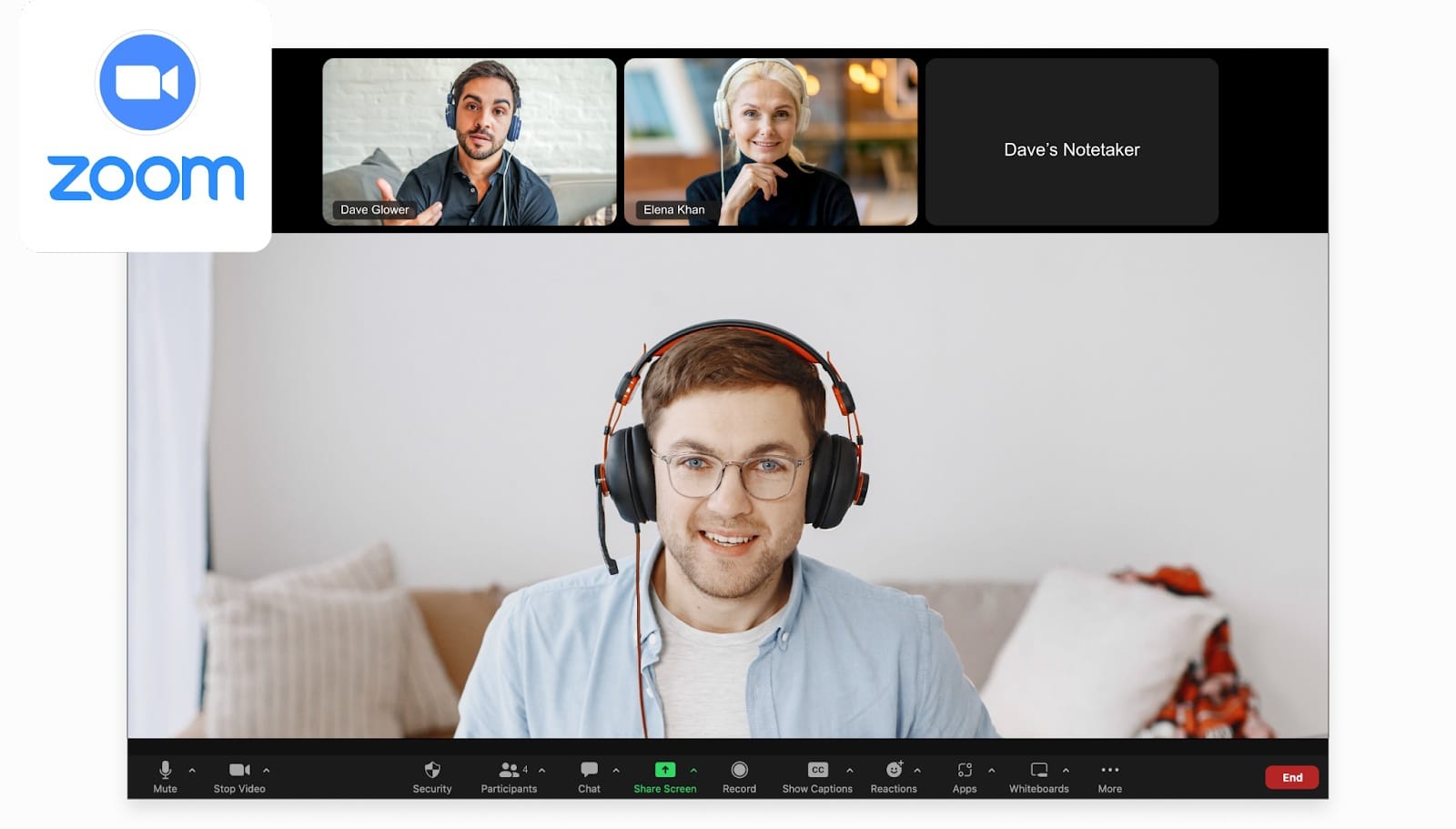
Task: Open the Zoom Apps panel
Action: point(965,771)
